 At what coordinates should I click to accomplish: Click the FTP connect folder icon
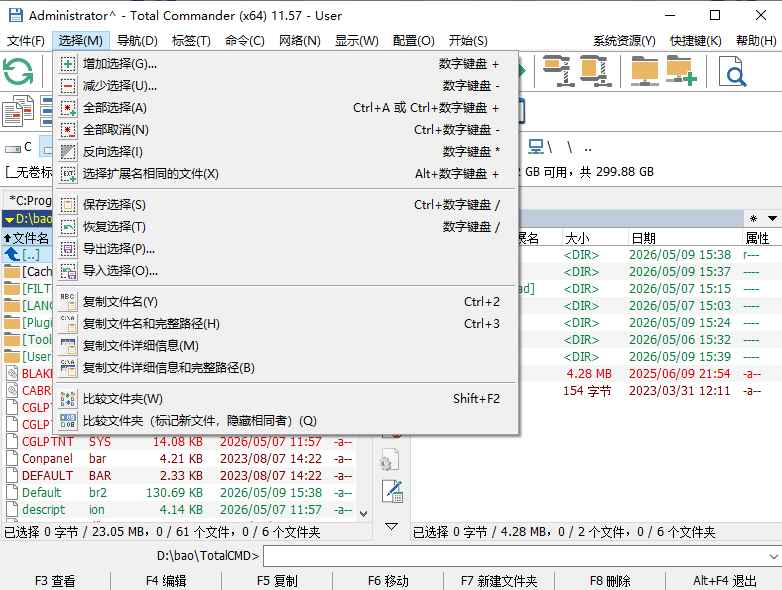click(x=644, y=71)
